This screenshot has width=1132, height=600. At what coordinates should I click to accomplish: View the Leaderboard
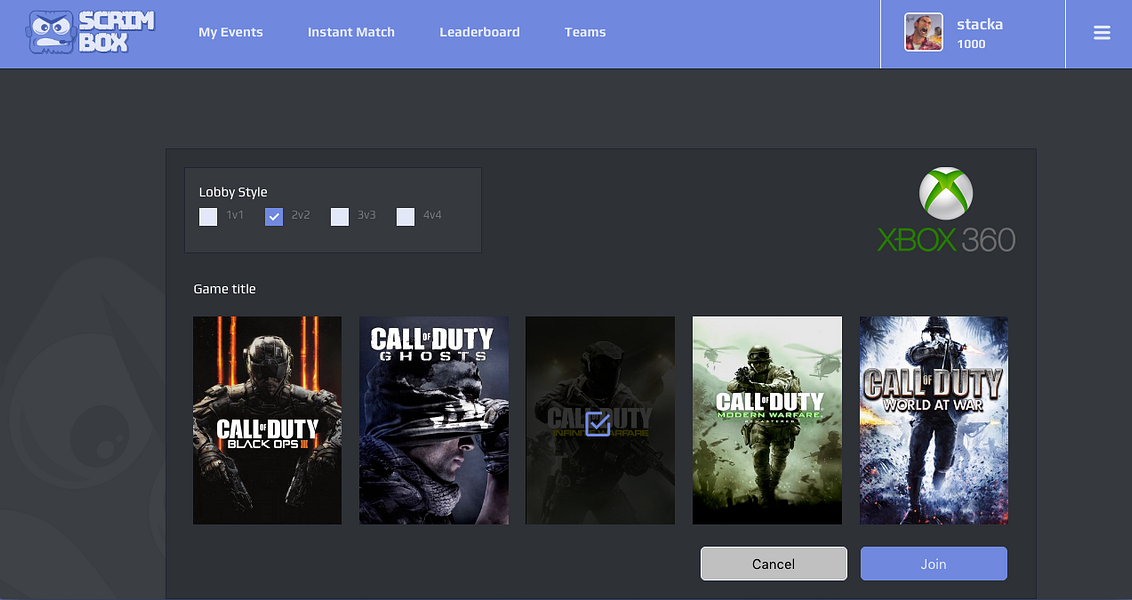(480, 32)
